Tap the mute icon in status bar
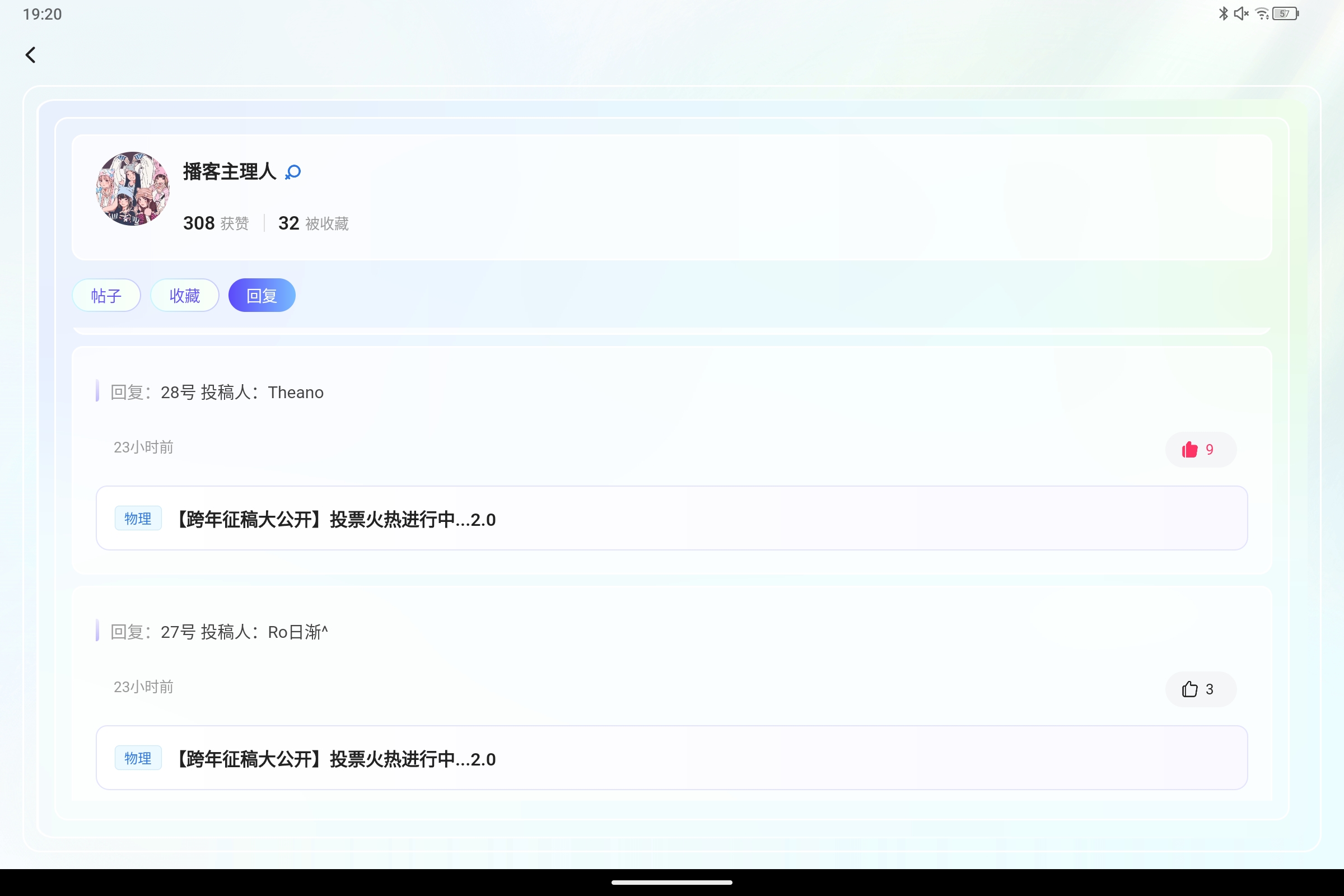Viewport: 1344px width, 896px height. point(1240,12)
